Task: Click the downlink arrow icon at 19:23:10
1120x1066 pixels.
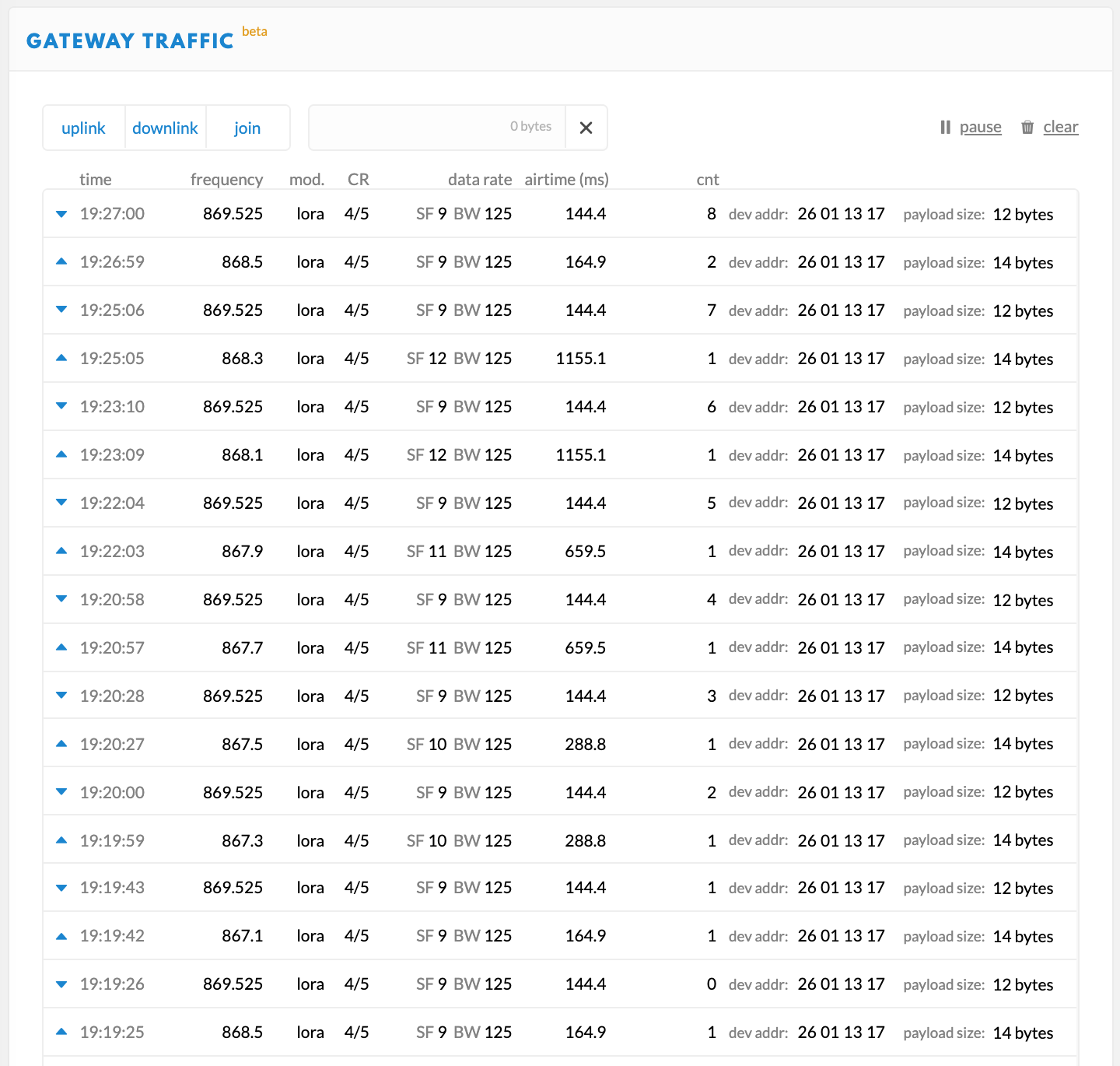Action: (61, 407)
